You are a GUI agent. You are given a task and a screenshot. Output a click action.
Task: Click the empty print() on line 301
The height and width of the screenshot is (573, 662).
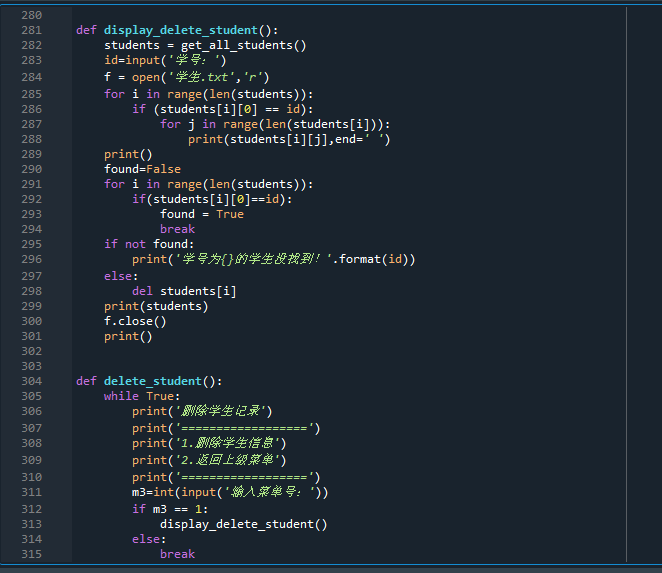[x=128, y=337]
